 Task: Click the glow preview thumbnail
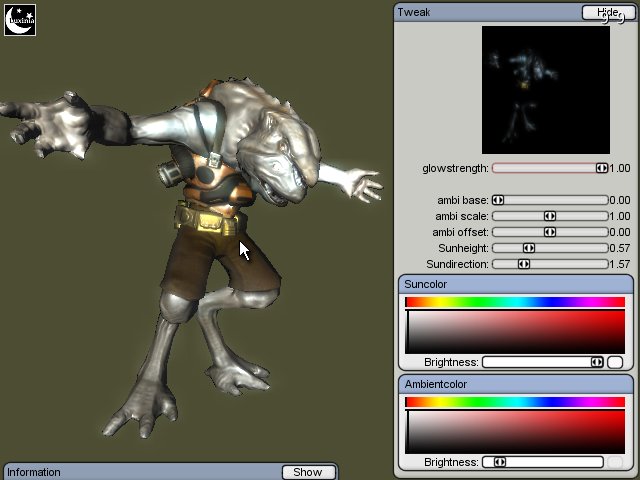click(545, 89)
